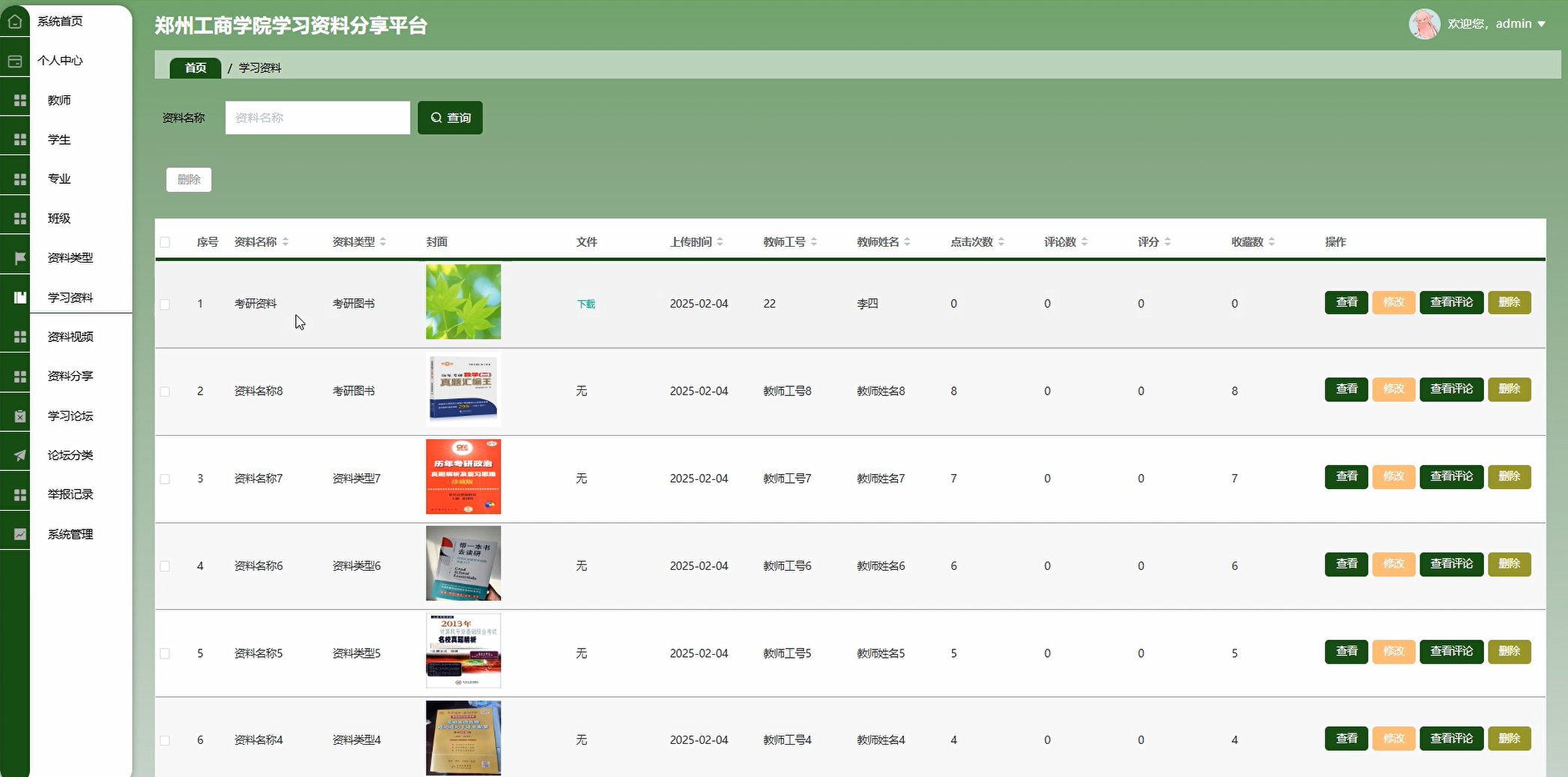Click the chart icon beside 系统管理
This screenshot has width=1568, height=777.
(x=20, y=534)
